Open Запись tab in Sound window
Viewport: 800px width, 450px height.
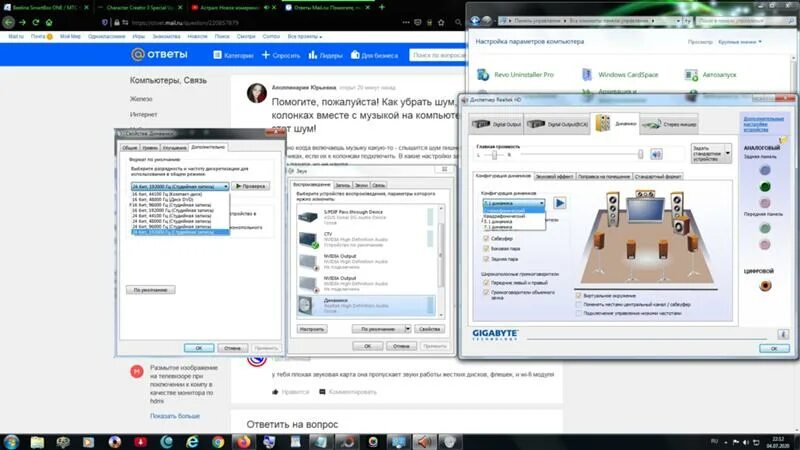pyautogui.click(x=343, y=185)
